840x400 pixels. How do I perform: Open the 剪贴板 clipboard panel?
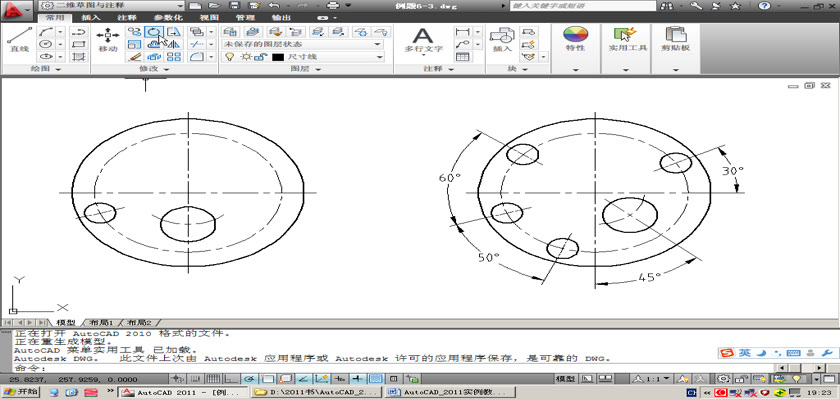point(677,38)
